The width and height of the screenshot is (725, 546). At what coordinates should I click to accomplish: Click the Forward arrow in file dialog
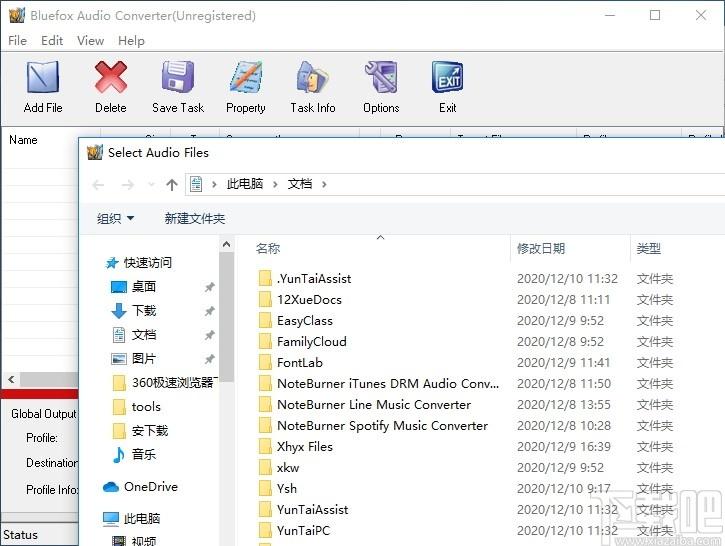pos(128,185)
